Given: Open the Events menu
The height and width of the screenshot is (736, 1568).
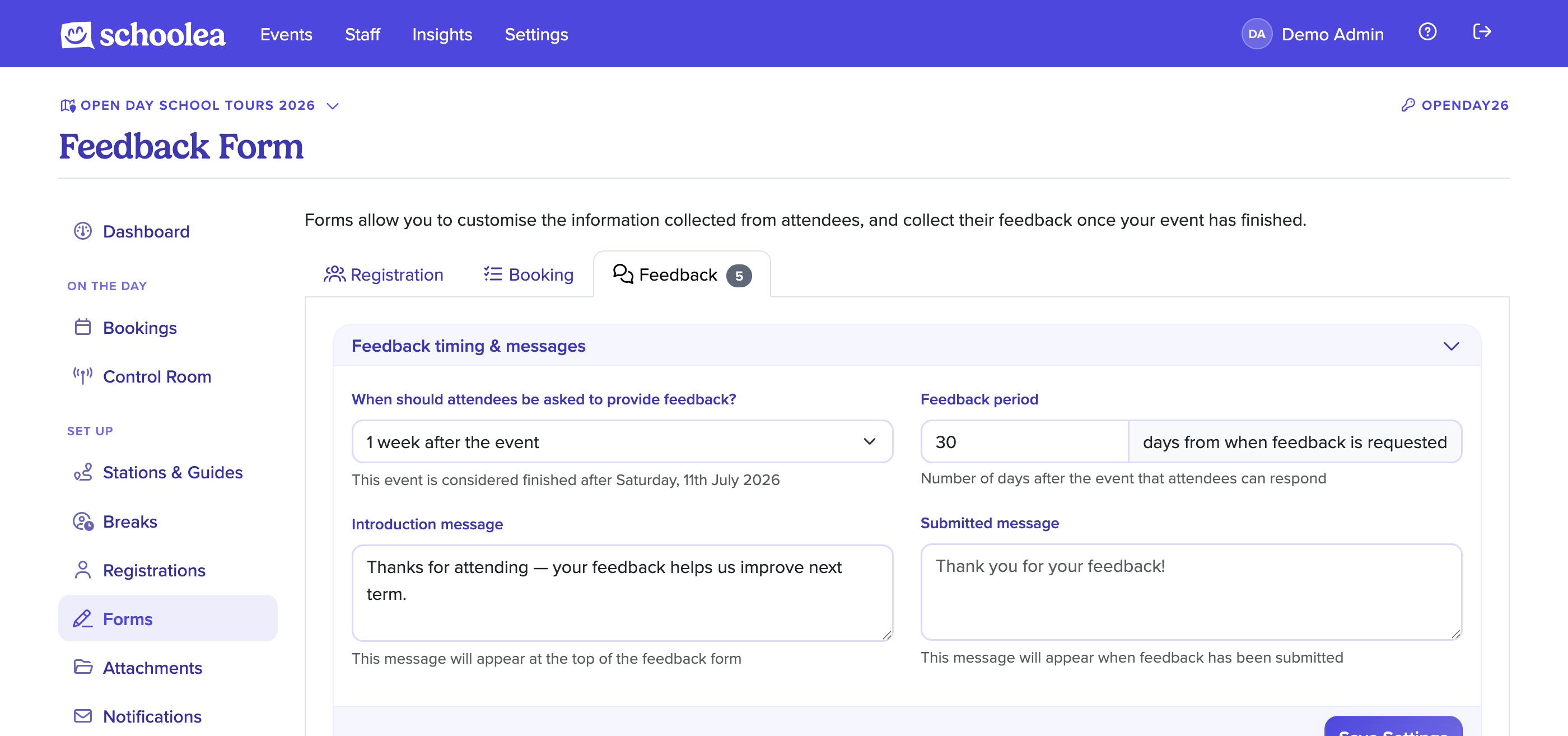Looking at the screenshot, I should pyautogui.click(x=286, y=34).
